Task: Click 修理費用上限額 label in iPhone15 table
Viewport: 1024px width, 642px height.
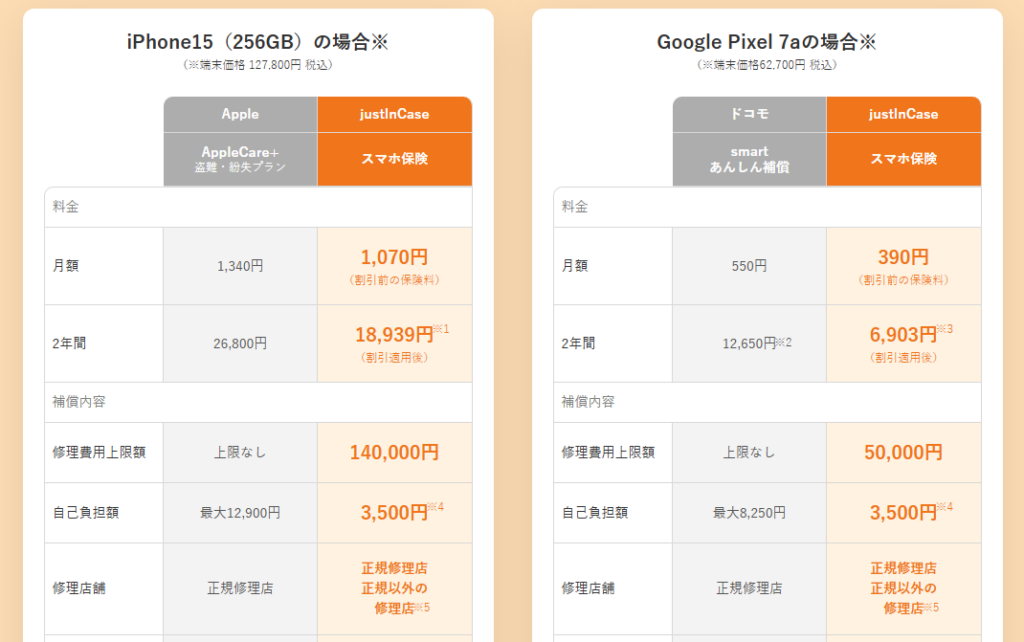Action: click(x=99, y=453)
